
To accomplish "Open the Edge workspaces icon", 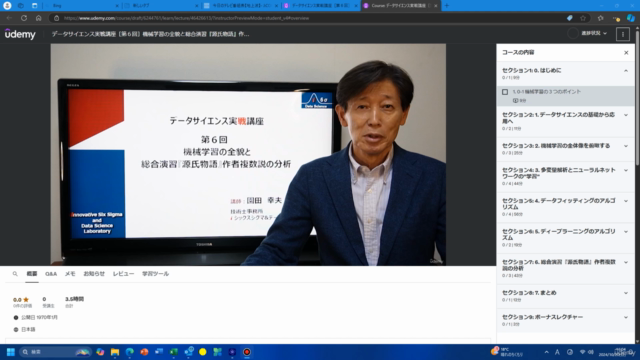I will (21, 6).
